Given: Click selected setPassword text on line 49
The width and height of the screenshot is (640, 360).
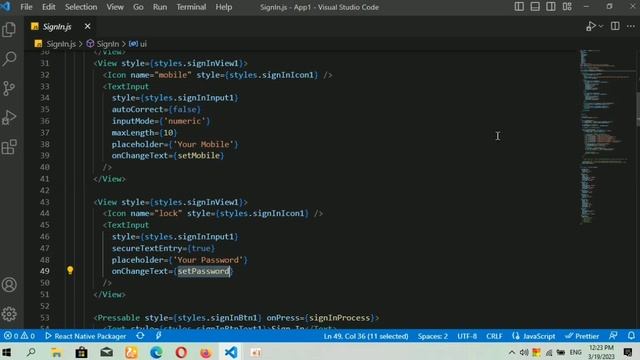Looking at the screenshot, I should [203, 271].
